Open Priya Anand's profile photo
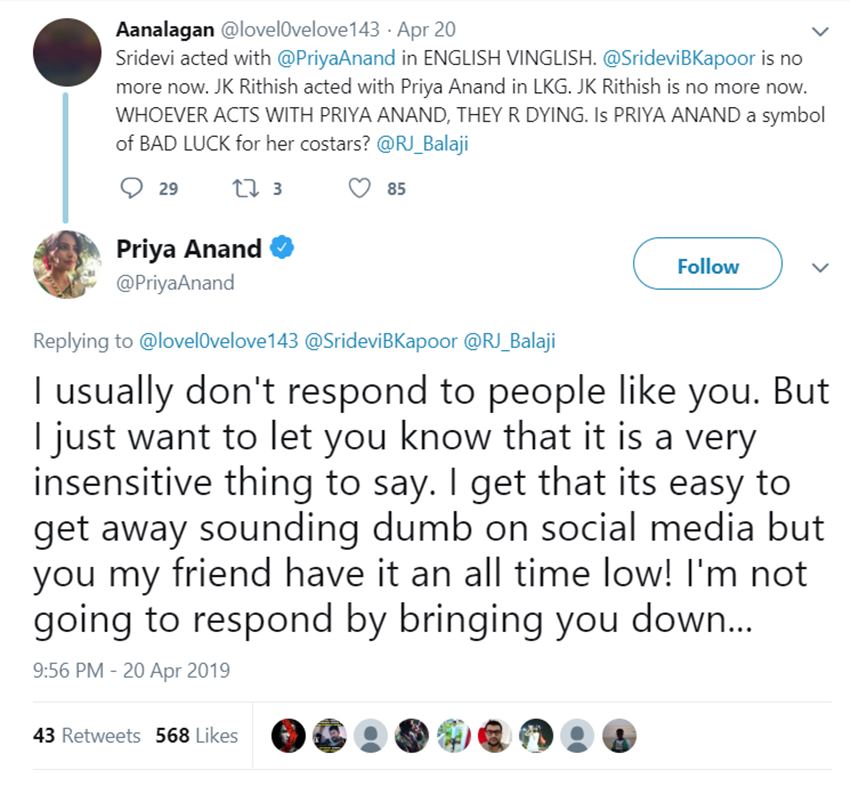Screen dimensions: 850x786 (x=66, y=264)
